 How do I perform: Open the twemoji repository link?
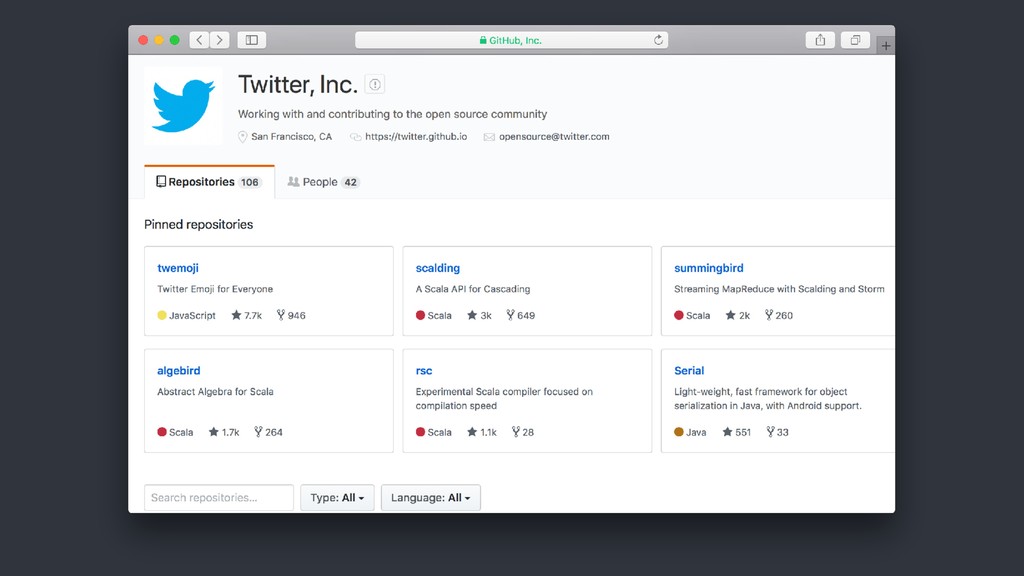178,268
